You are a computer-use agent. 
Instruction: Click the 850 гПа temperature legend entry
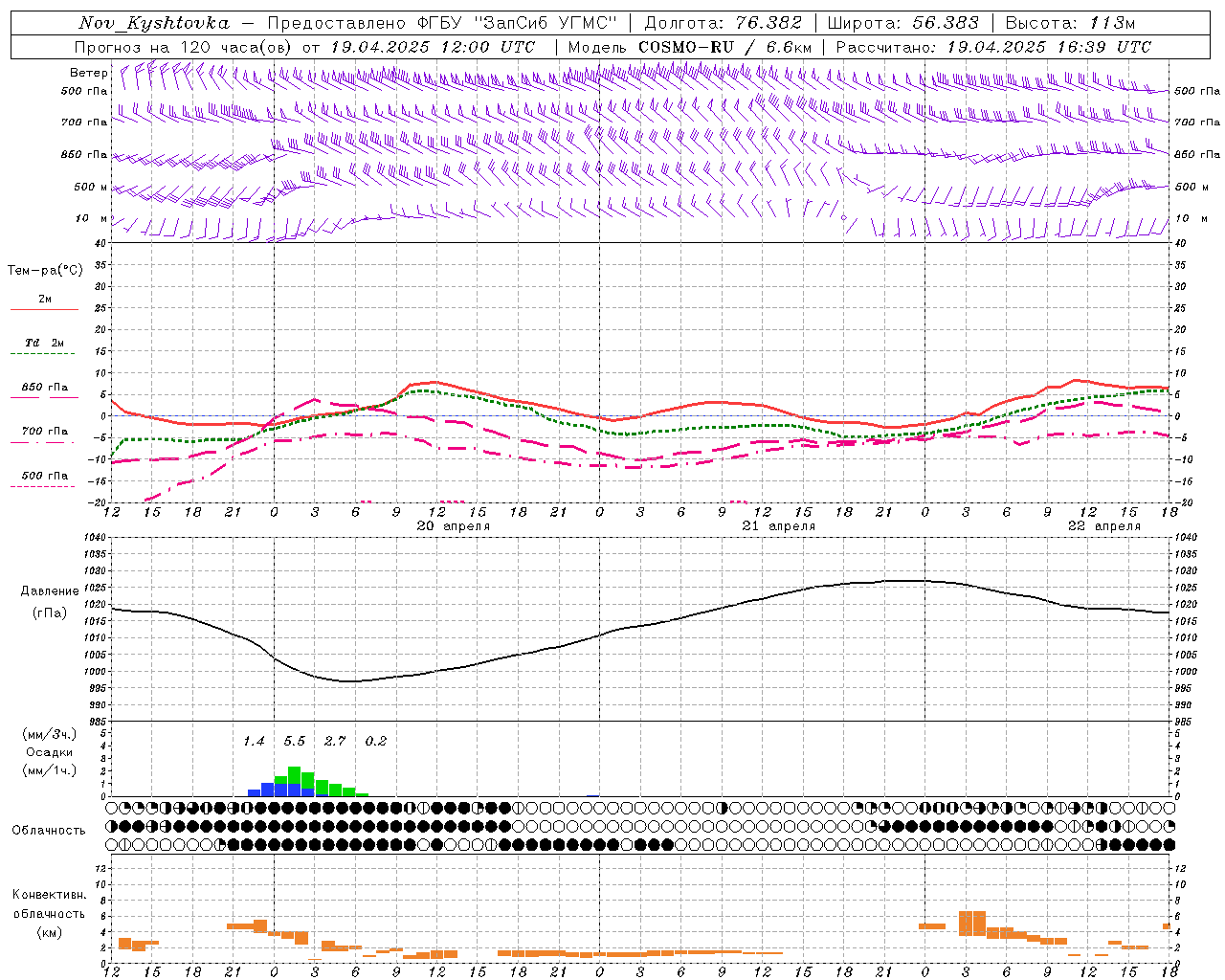(x=45, y=388)
